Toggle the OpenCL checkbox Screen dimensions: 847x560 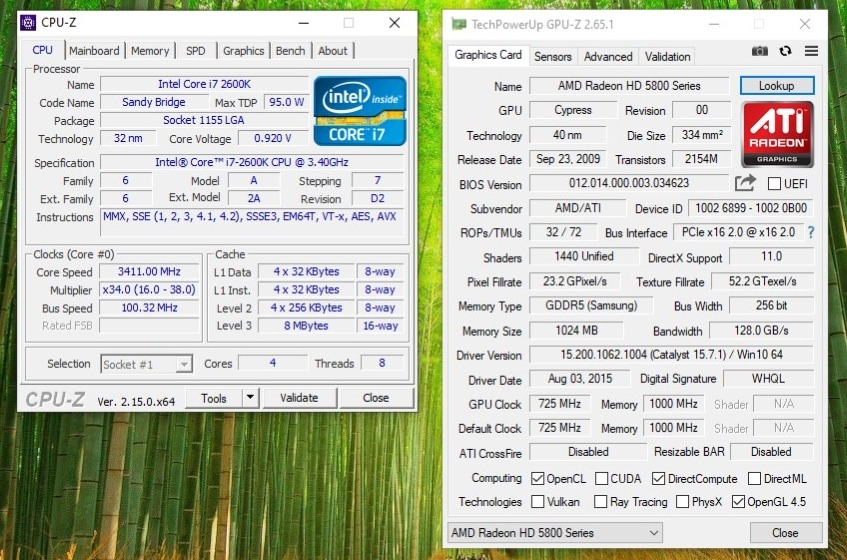pyautogui.click(x=537, y=479)
